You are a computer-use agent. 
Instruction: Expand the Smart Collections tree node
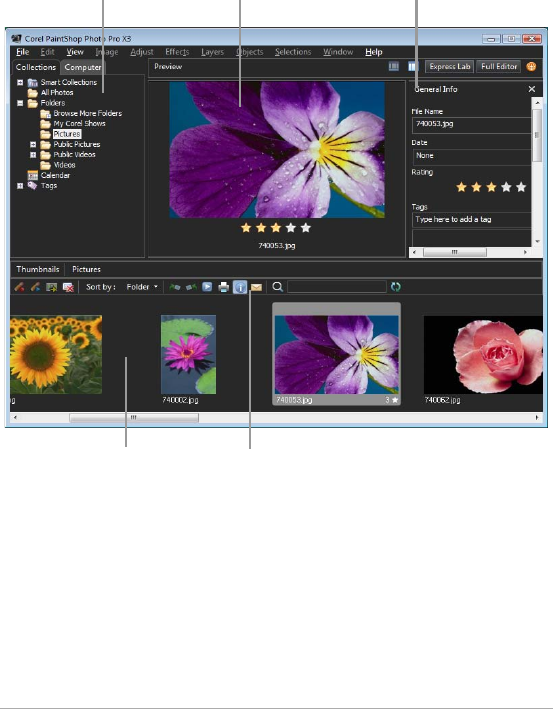point(20,82)
